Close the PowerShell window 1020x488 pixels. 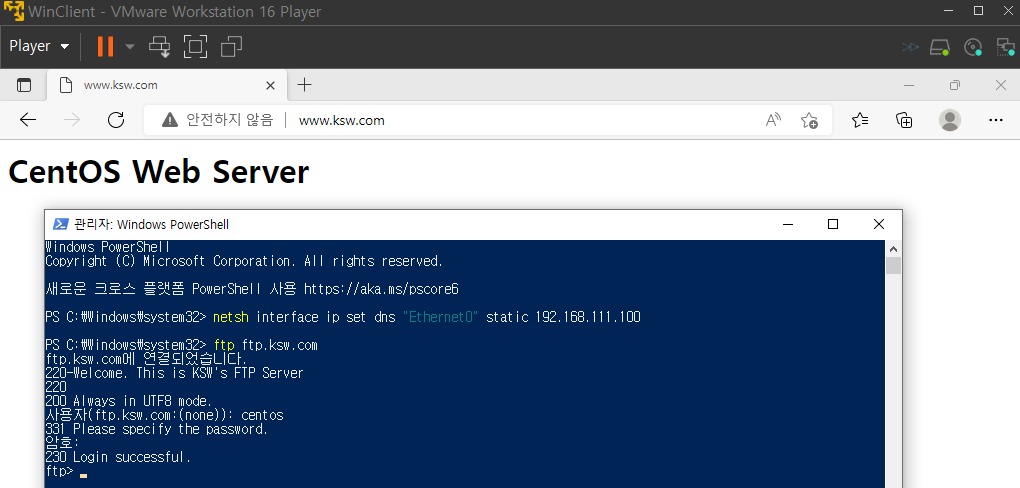pyautogui.click(x=879, y=224)
